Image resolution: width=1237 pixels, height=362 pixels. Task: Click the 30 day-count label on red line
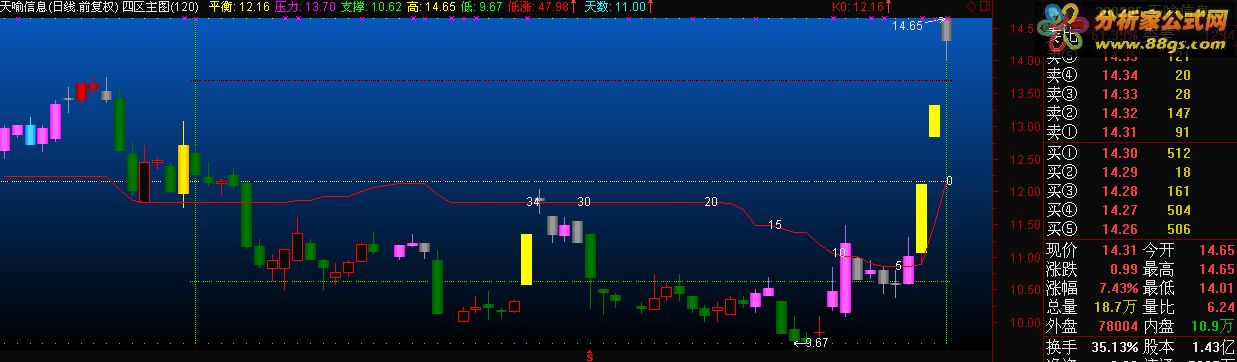(x=584, y=202)
